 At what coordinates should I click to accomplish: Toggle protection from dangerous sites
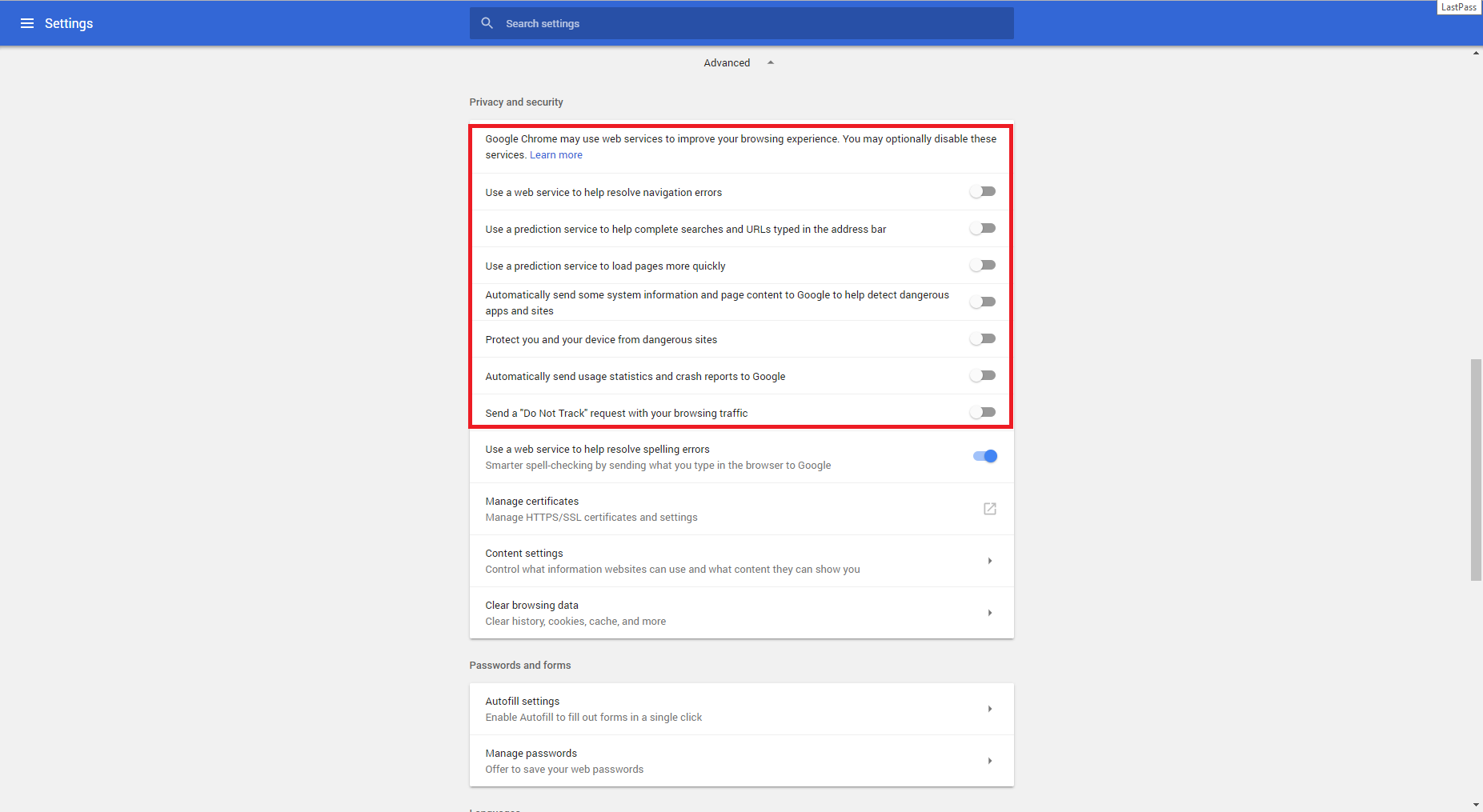983,339
